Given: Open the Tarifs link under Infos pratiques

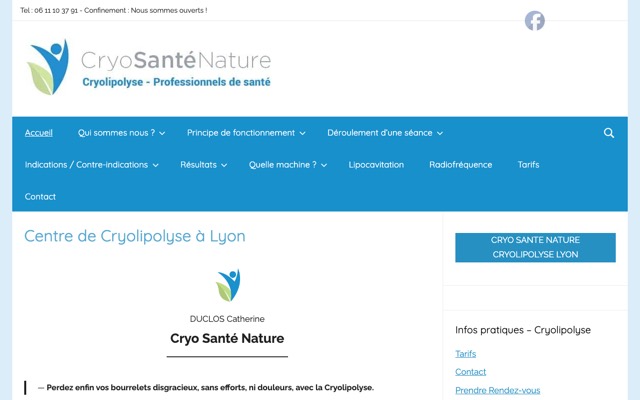Looking at the screenshot, I should pyautogui.click(x=466, y=354).
